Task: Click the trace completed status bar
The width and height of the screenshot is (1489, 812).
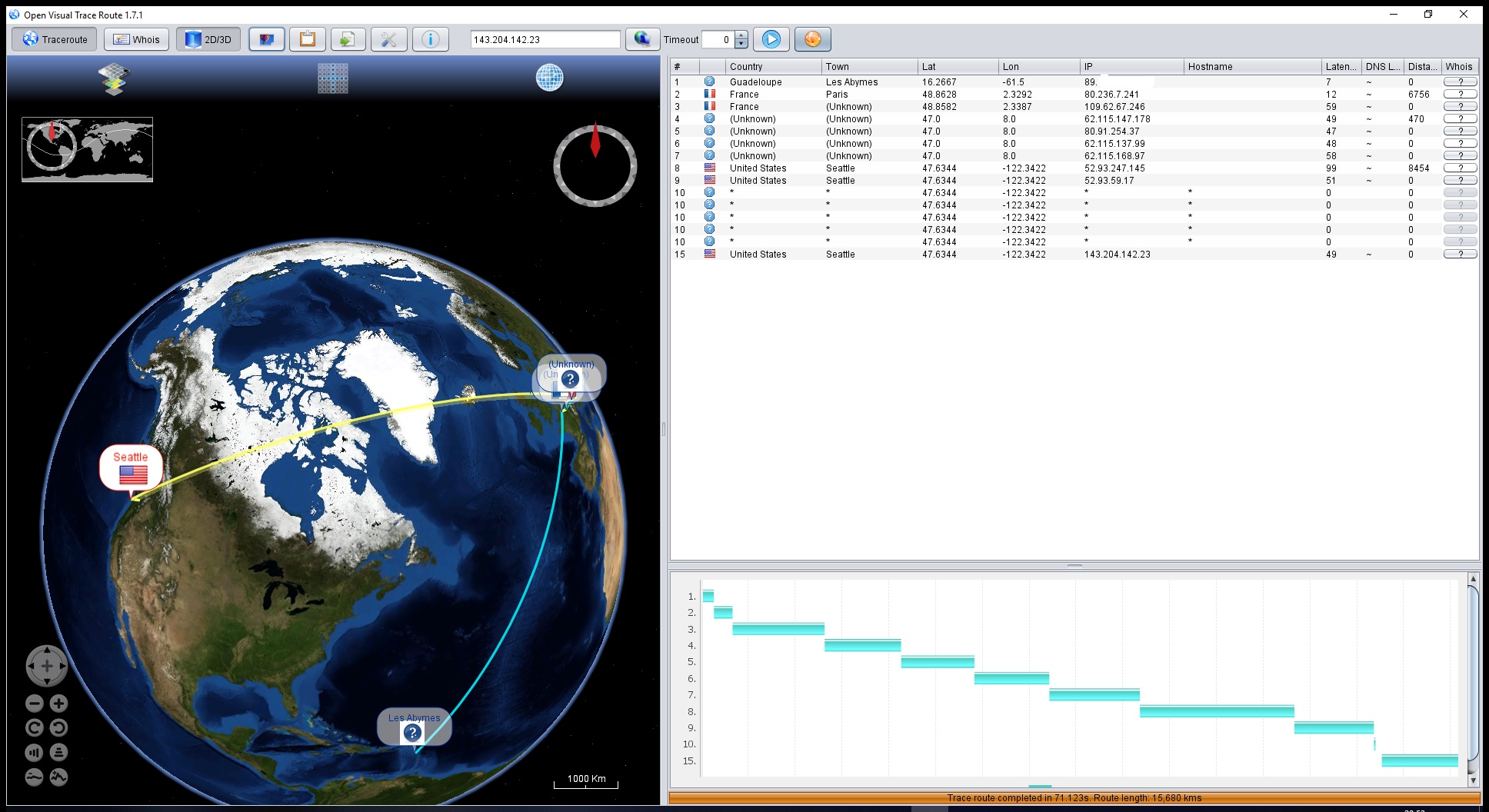Action: pos(1074,798)
